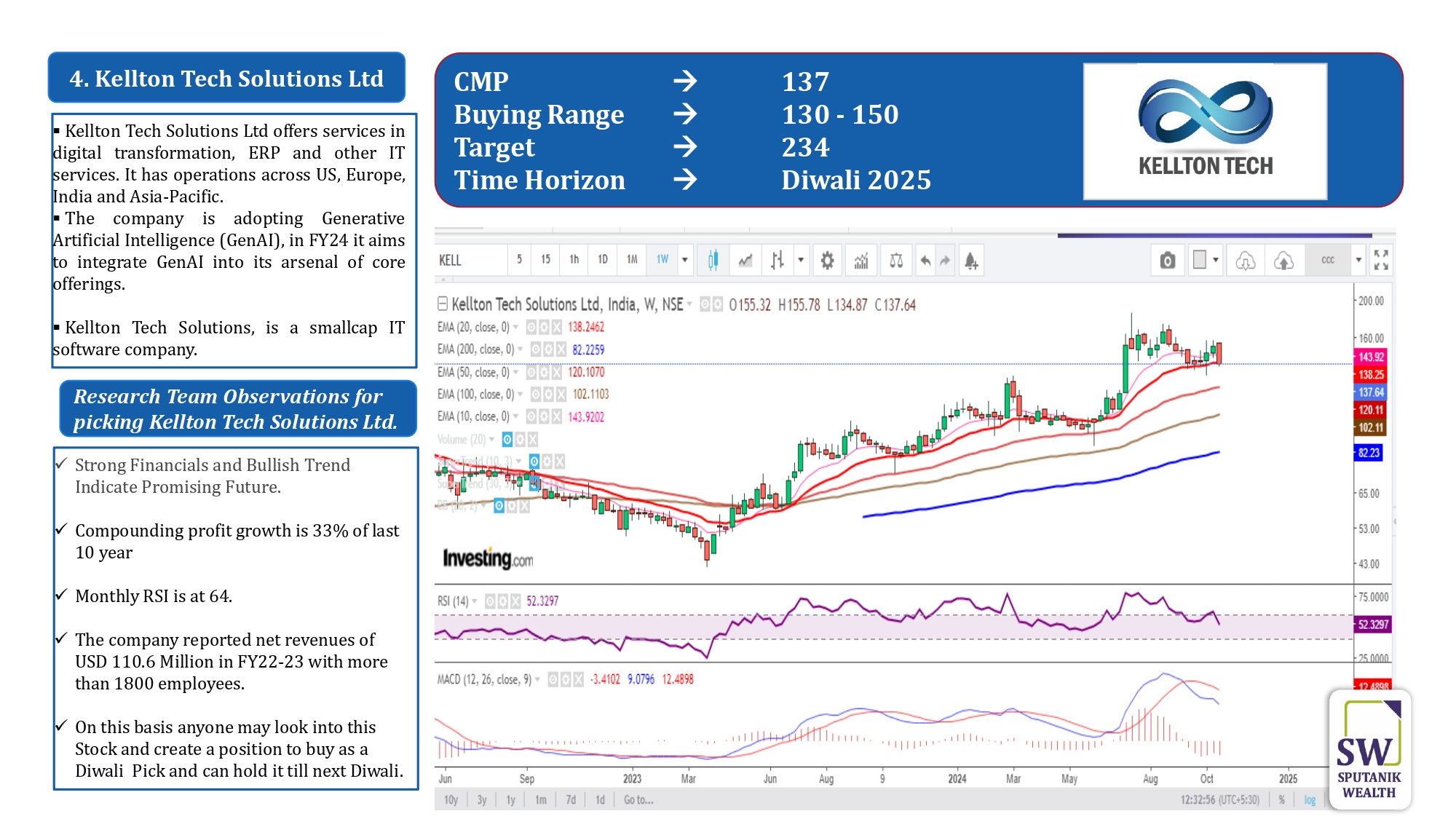Open settings gear for RSI (14)
1456x819 pixels.
point(503,601)
